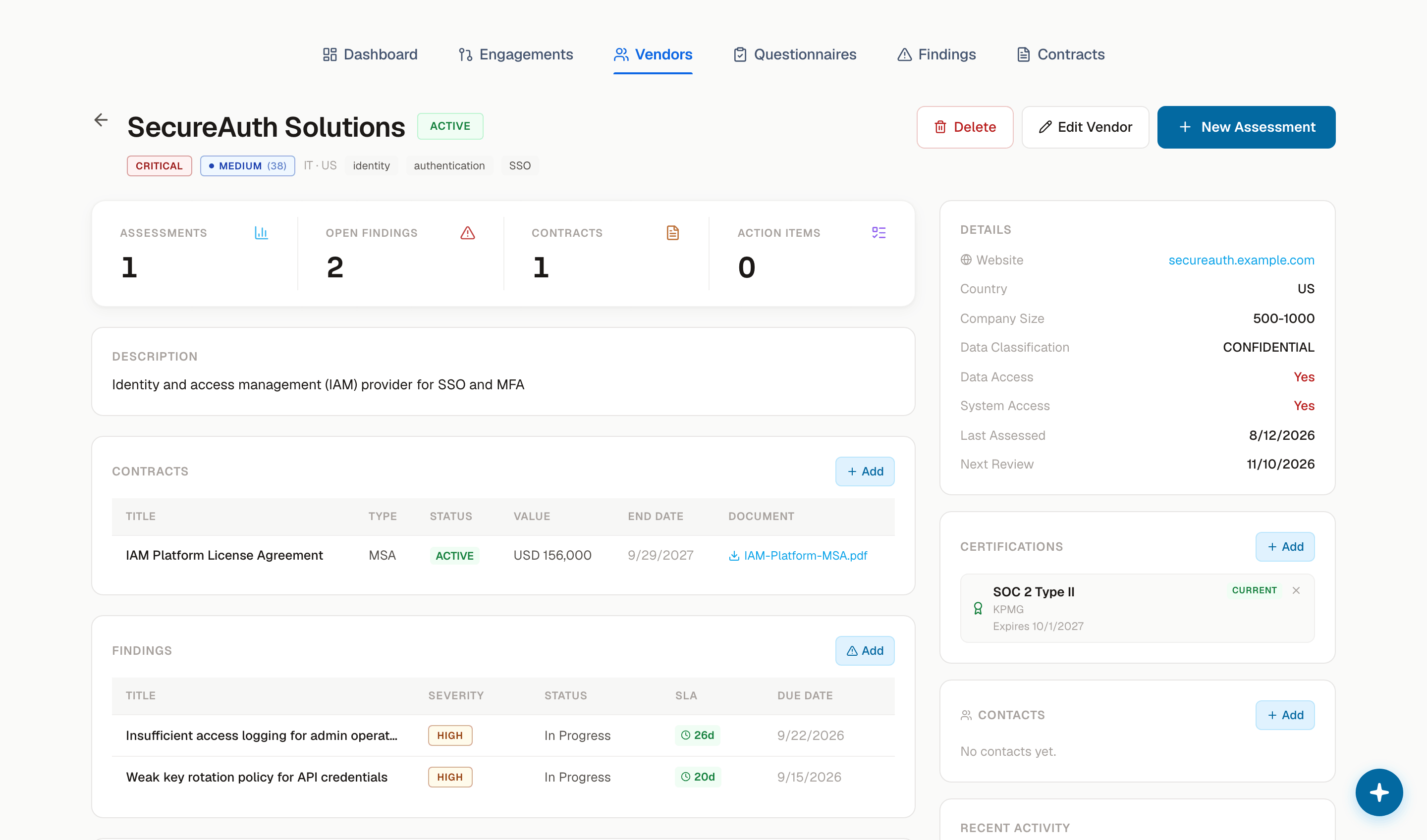Screen dimensions: 1427x840
Task: Click the Dashboard grid icon
Action: pos(329,54)
